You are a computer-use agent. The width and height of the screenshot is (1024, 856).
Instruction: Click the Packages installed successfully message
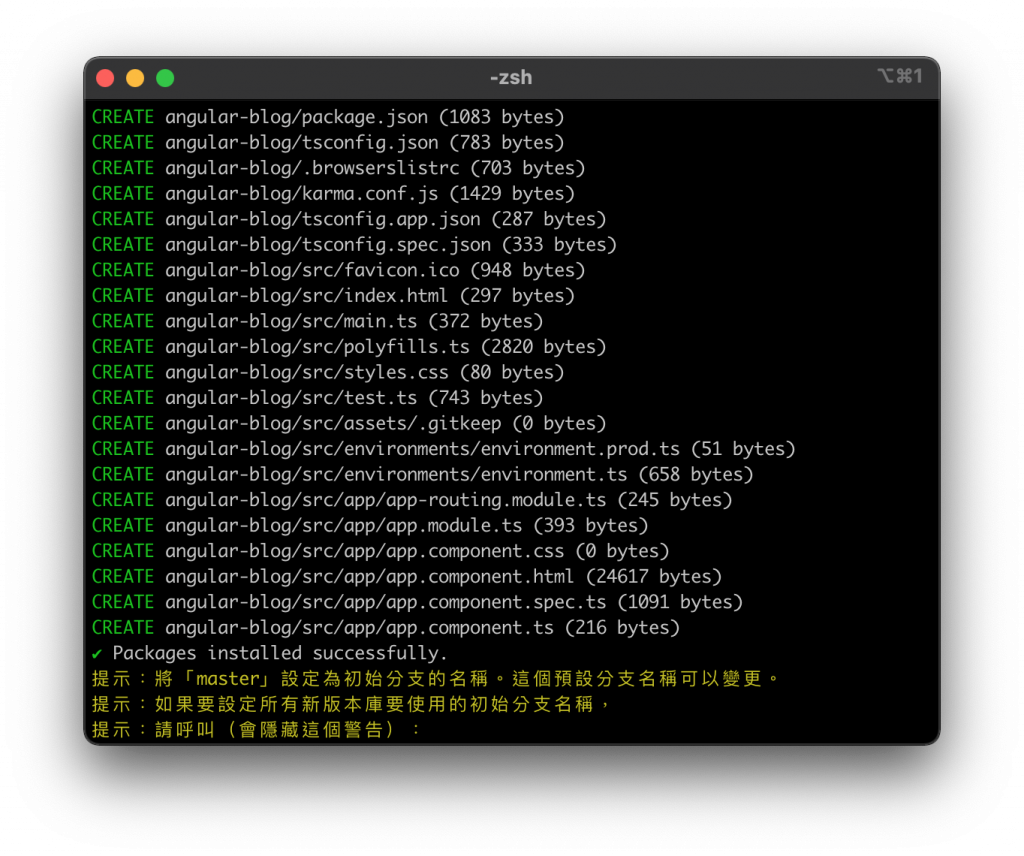coord(280,653)
